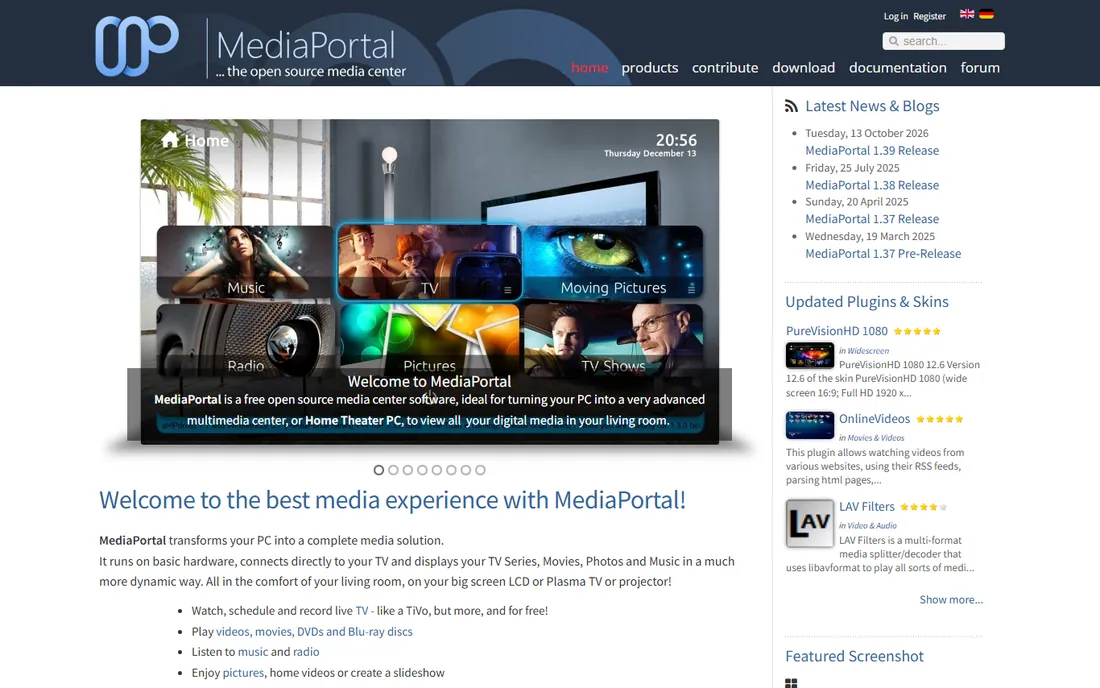Click the Home house icon in slideshow
Screen dimensions: 1100x688
pos(170,140)
